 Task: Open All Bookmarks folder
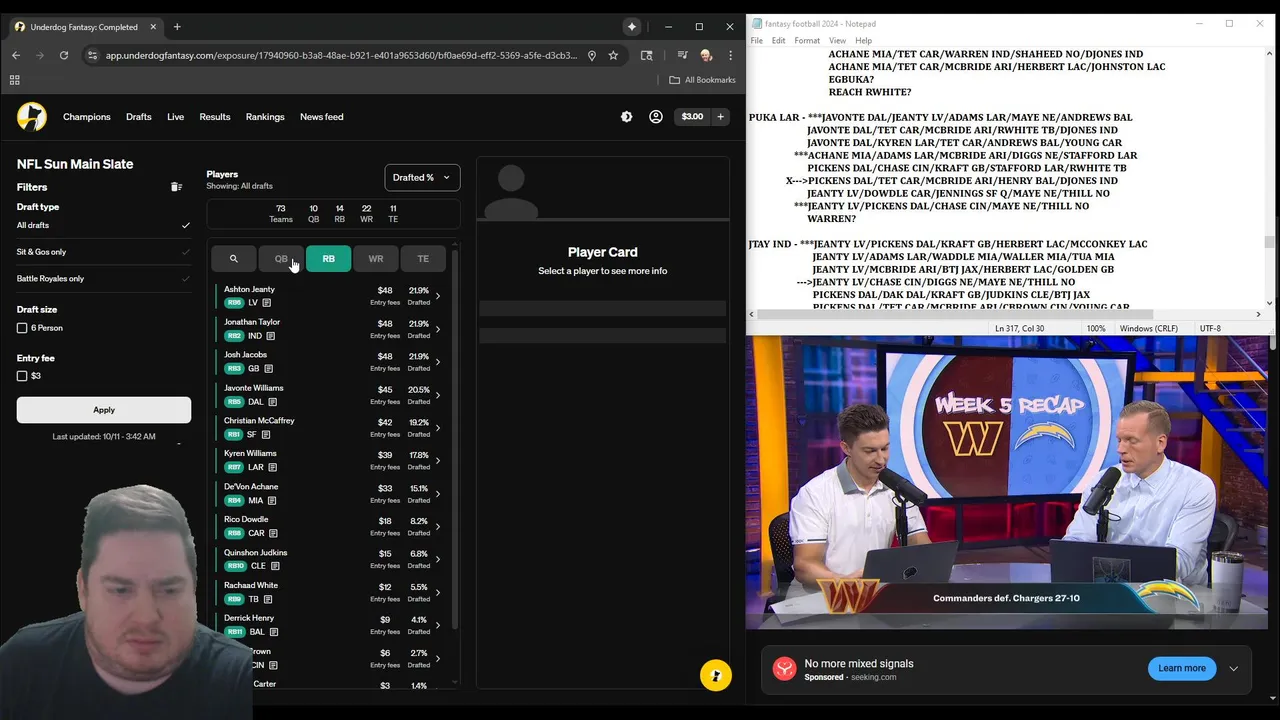[x=702, y=80]
